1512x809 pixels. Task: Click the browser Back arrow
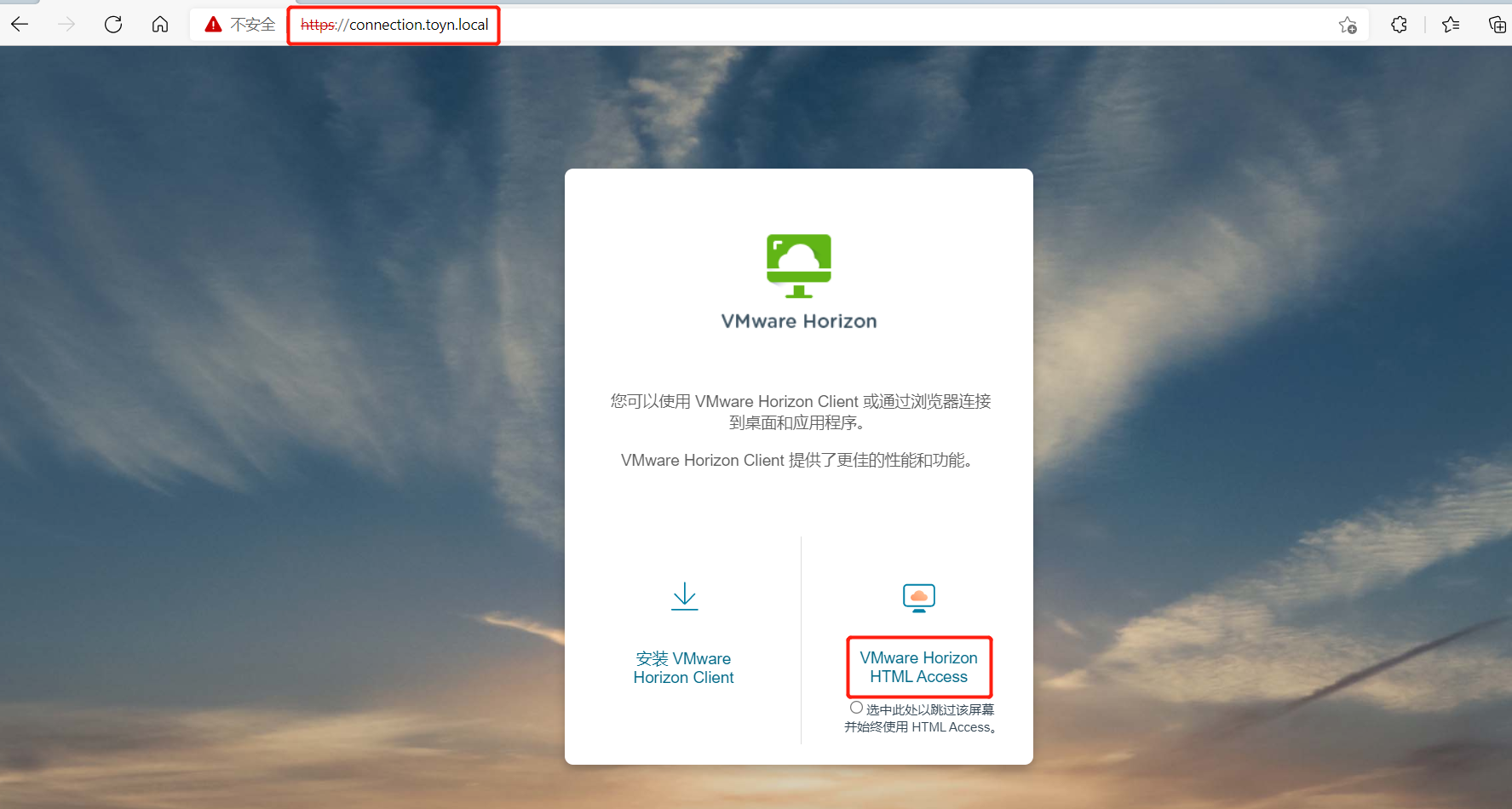(19, 24)
